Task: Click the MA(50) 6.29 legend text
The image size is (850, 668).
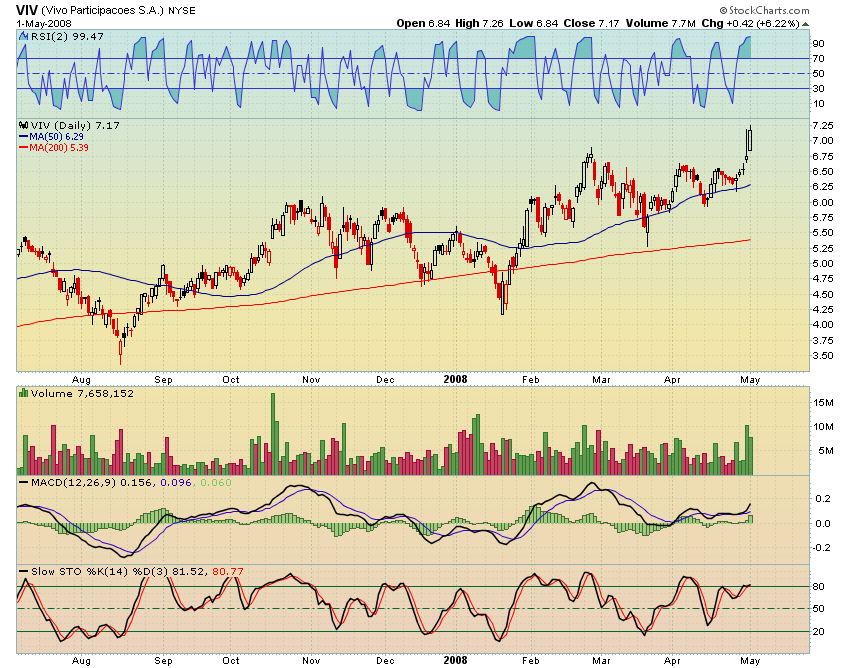Action: [x=56, y=137]
